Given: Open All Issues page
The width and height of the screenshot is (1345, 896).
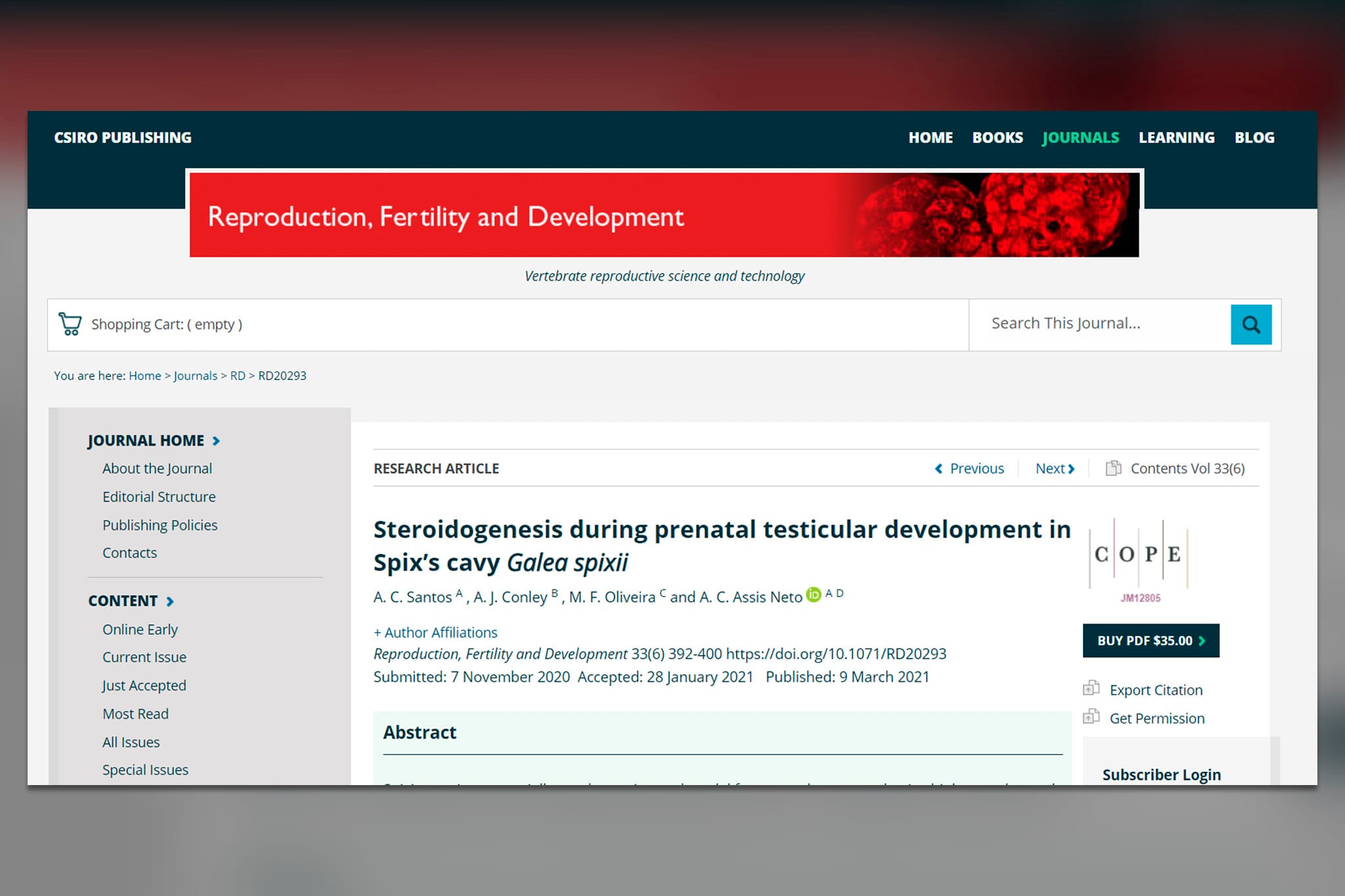Looking at the screenshot, I should (x=131, y=742).
